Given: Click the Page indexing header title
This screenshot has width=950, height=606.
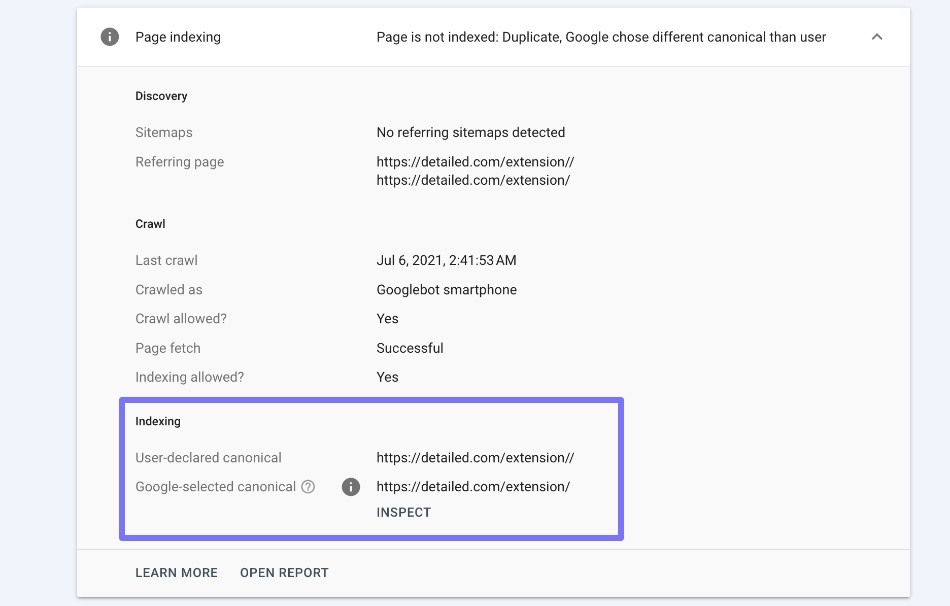Looking at the screenshot, I should [x=178, y=37].
